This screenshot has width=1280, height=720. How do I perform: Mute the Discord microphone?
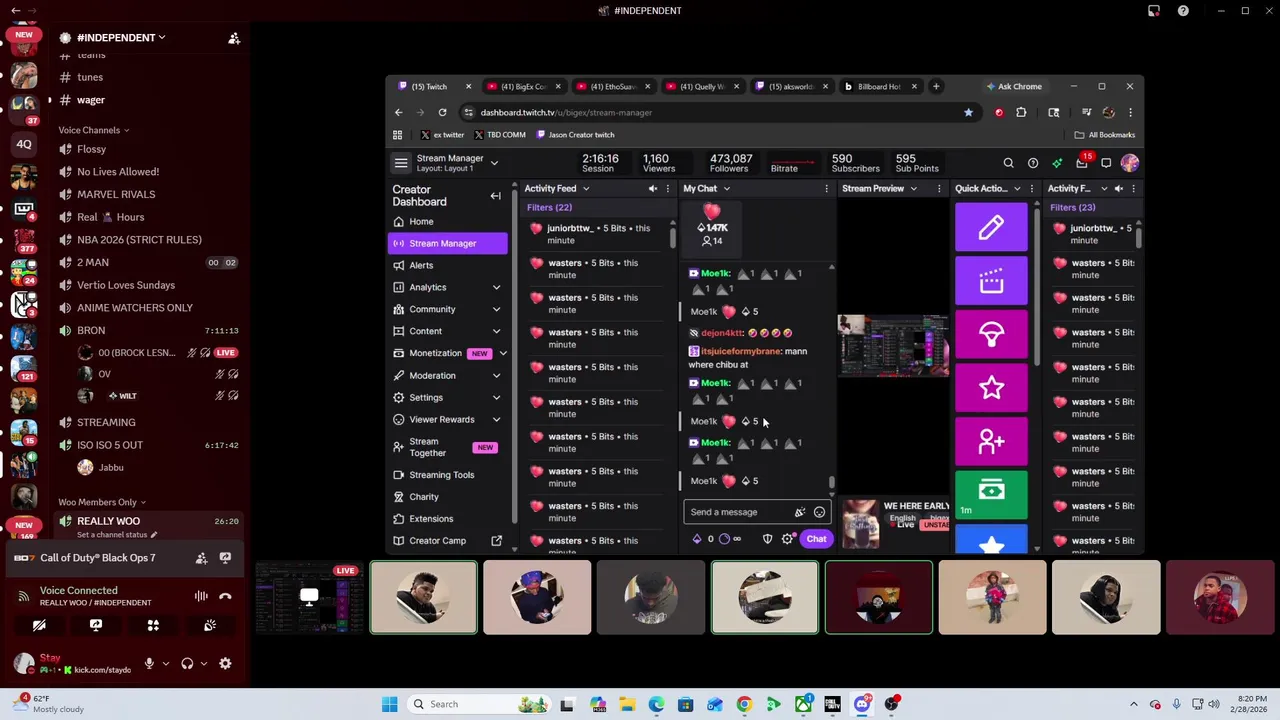click(x=149, y=663)
